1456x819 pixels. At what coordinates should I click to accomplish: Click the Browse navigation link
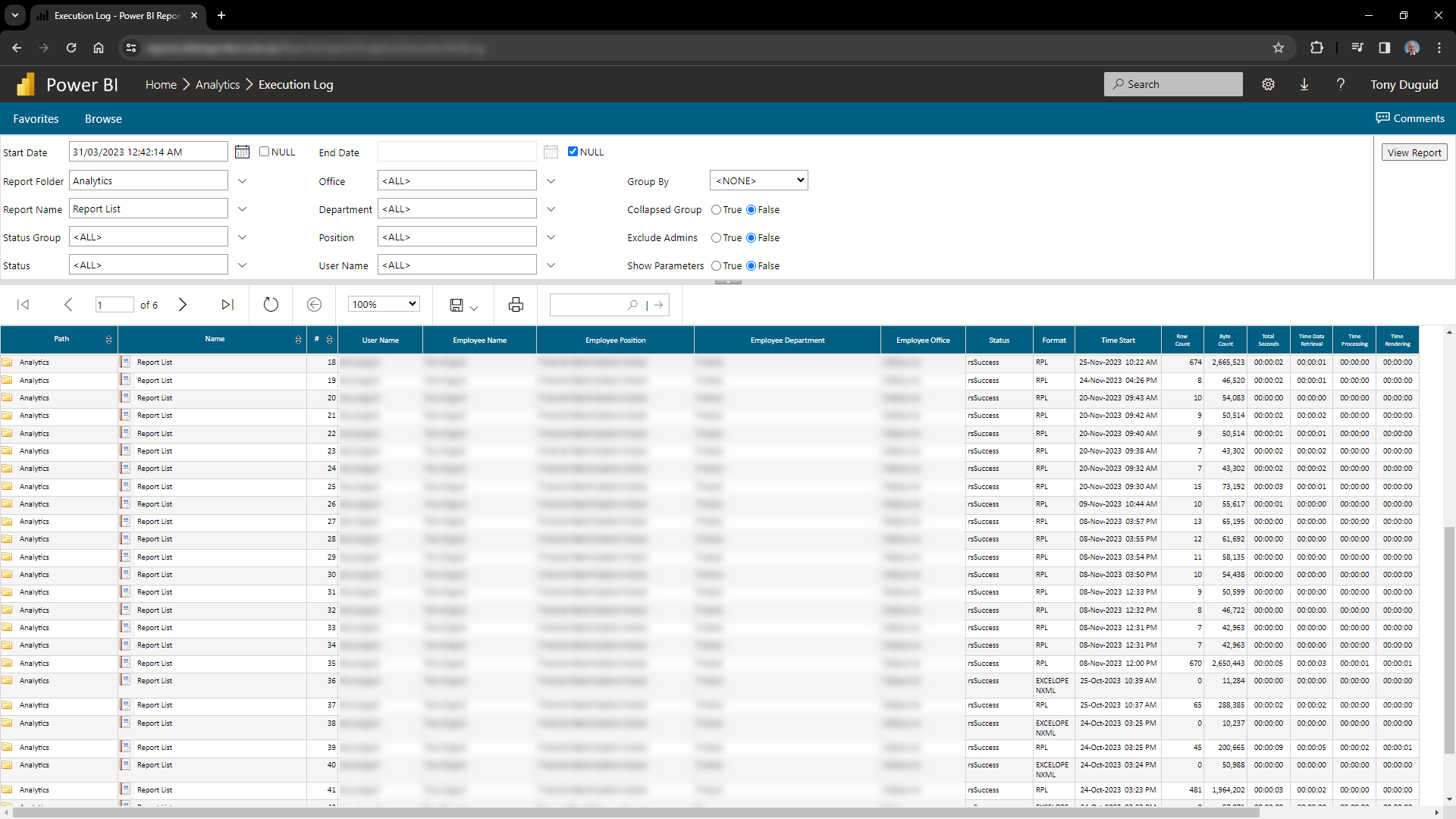tap(103, 119)
